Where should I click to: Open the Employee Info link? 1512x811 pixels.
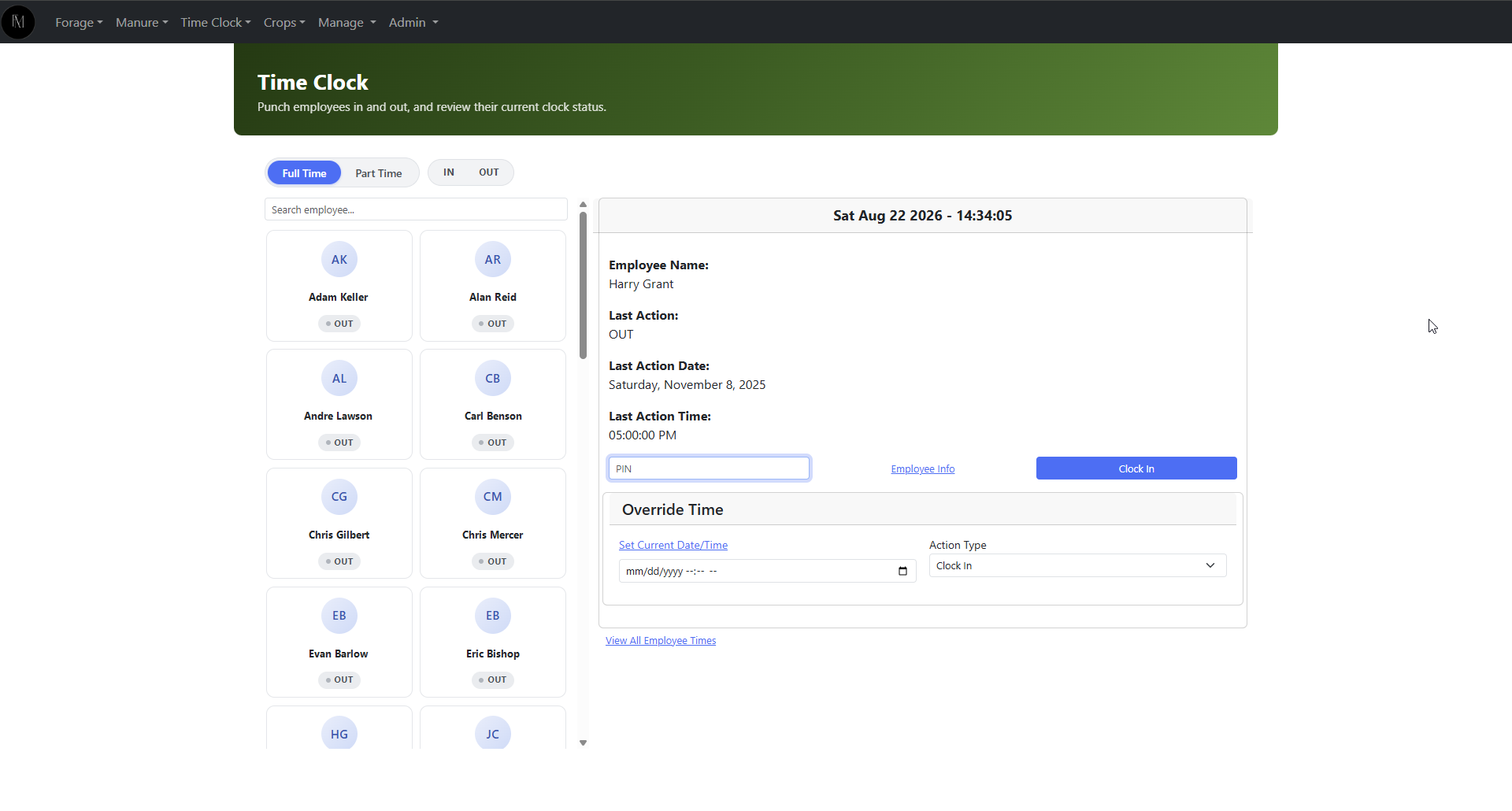(923, 469)
